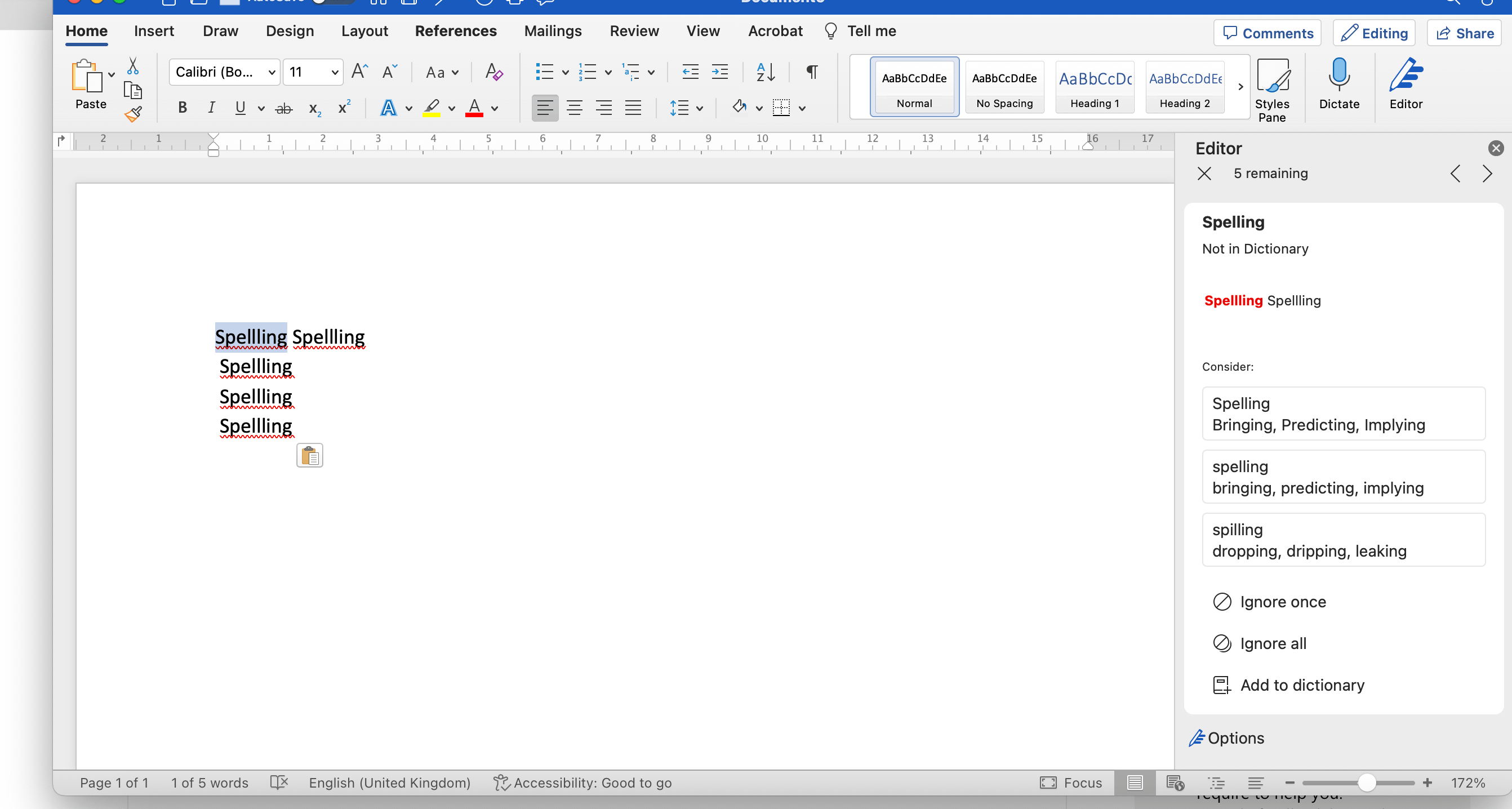Toggle the show paragraph marks button
The height and width of the screenshot is (809, 1512).
click(812, 72)
